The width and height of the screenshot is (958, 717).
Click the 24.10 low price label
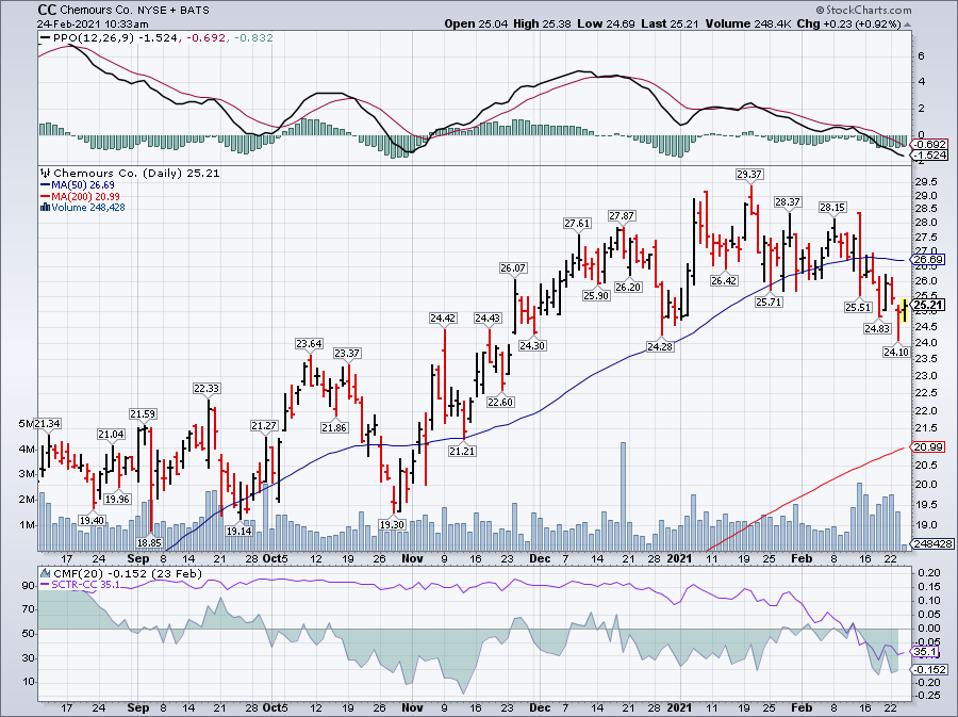(x=896, y=352)
